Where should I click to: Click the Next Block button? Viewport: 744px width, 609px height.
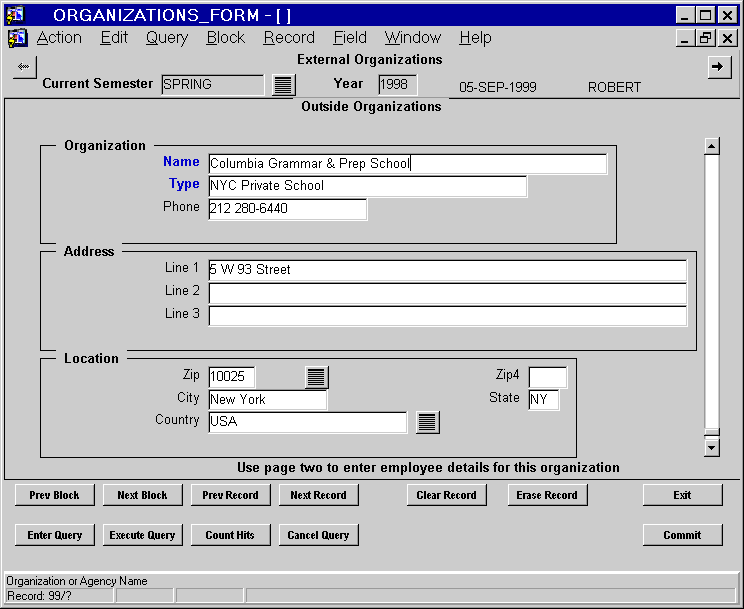(x=142, y=495)
